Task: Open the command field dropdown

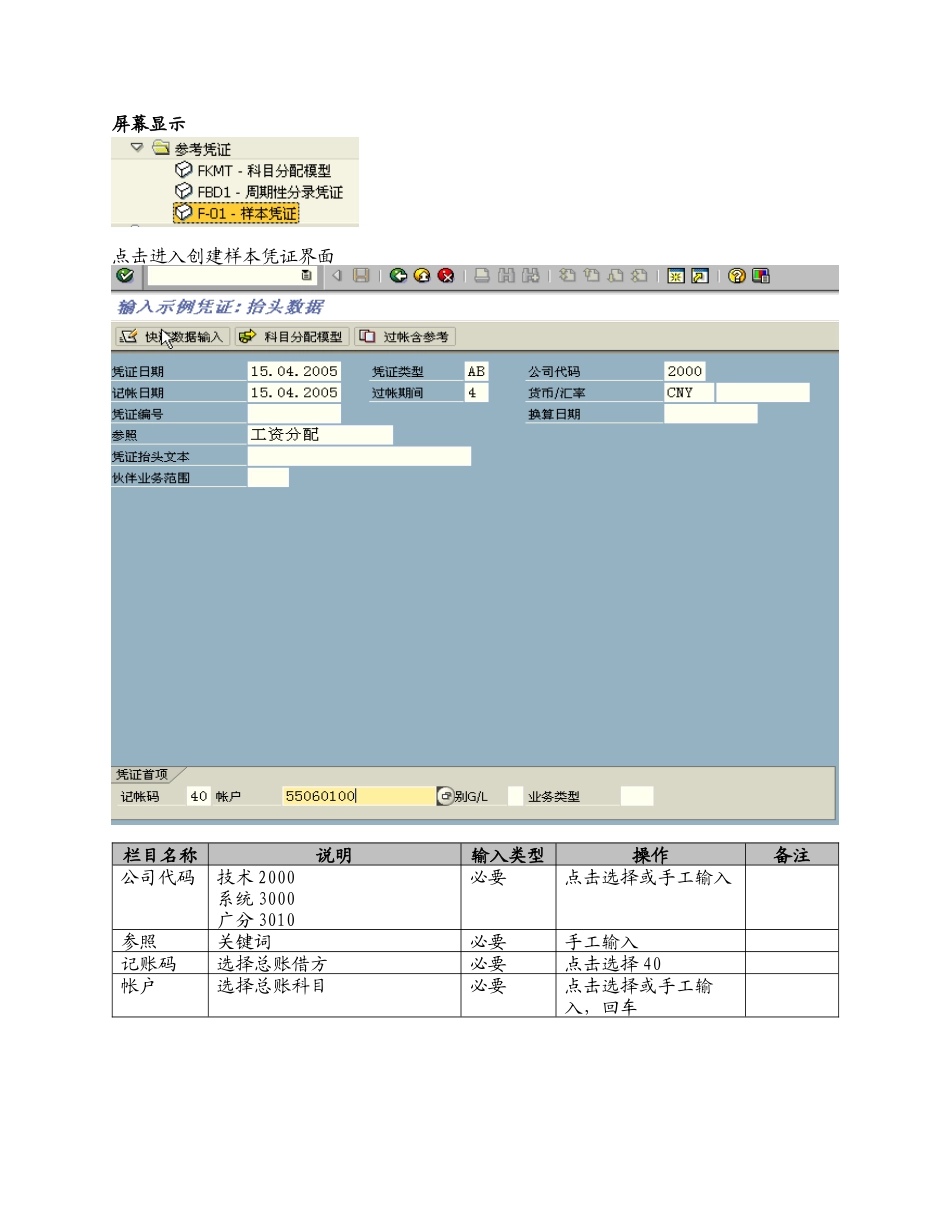Action: [x=307, y=276]
